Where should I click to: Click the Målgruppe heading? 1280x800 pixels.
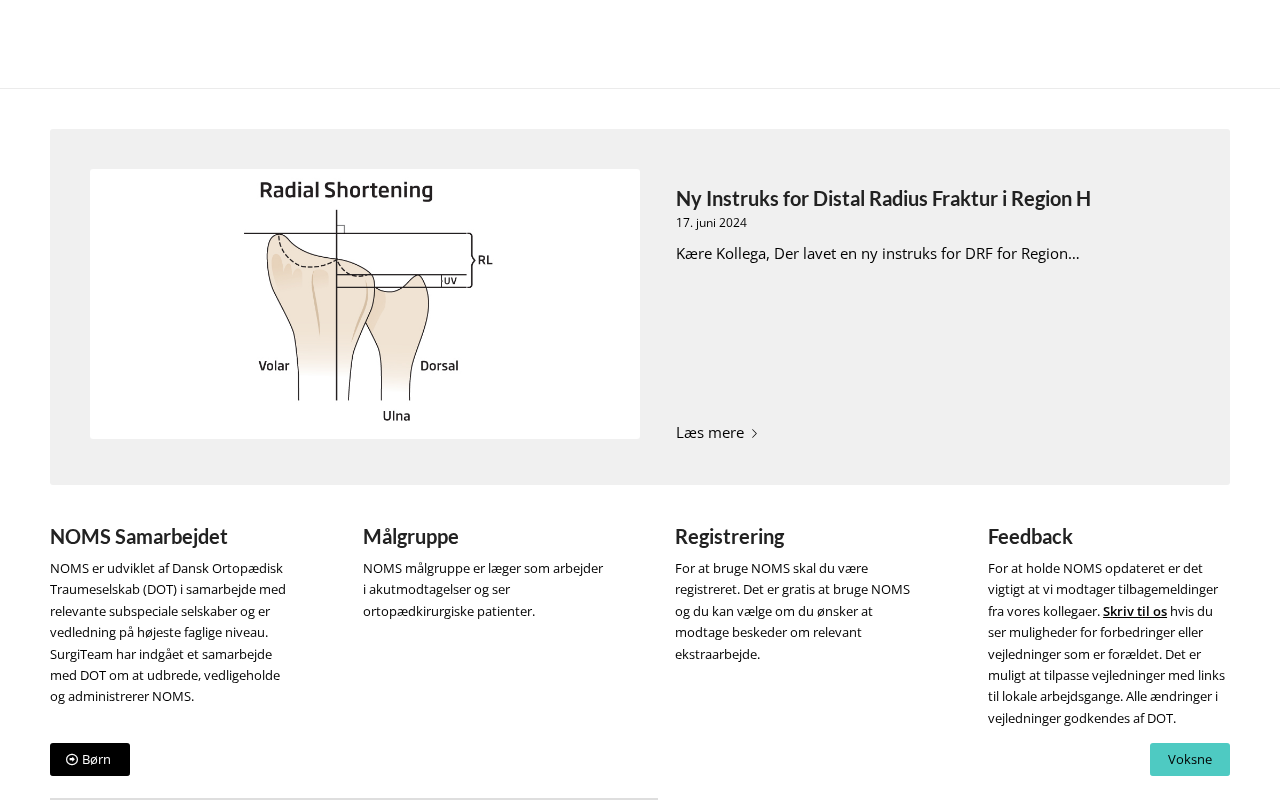point(410,537)
